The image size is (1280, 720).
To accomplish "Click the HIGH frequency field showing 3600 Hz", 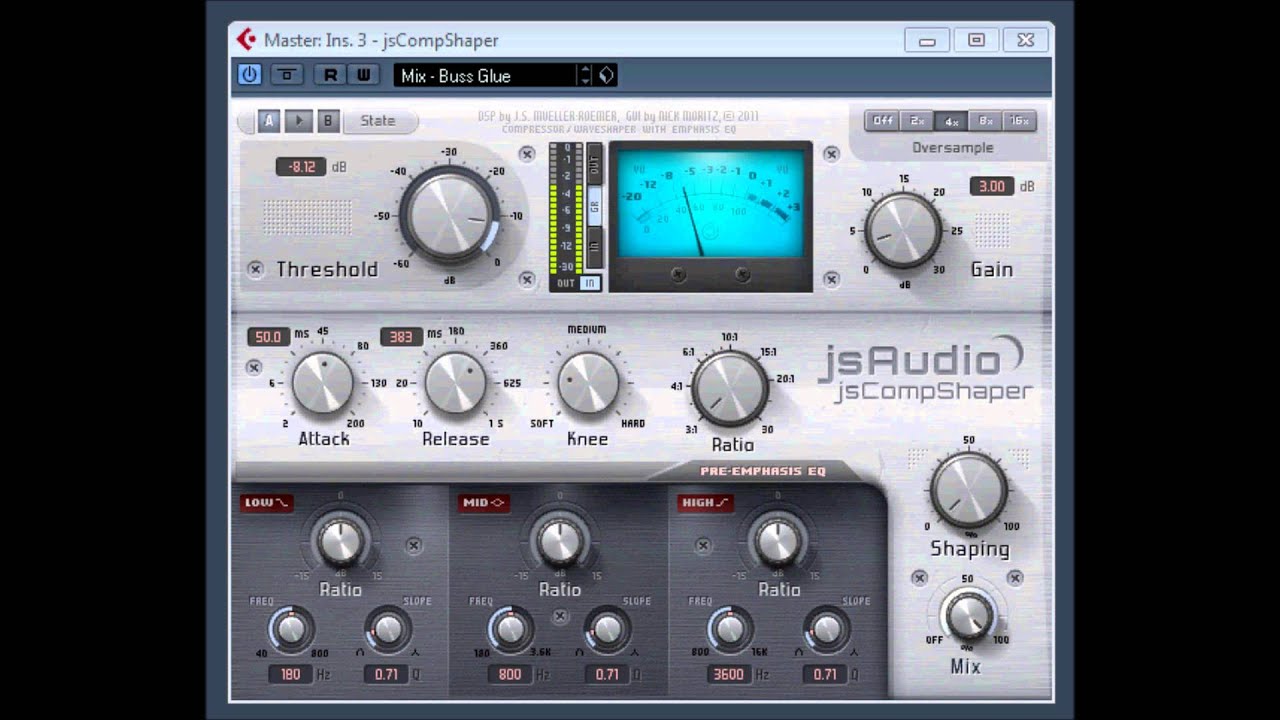I will pos(728,674).
